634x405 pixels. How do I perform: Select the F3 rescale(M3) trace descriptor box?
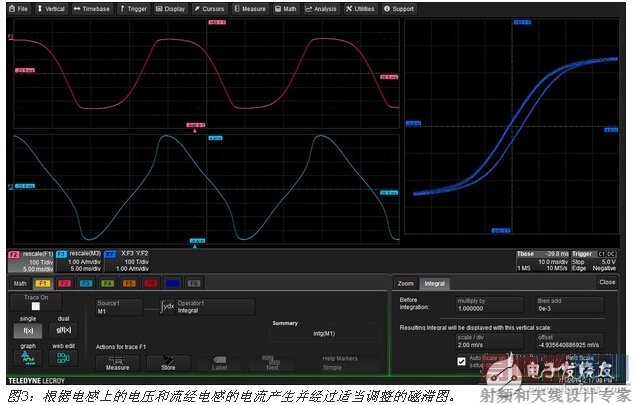click(79, 261)
